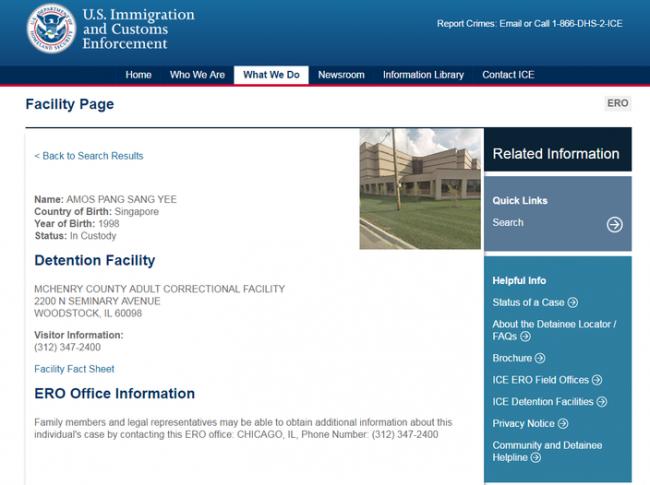Click the detention facility building photo

coord(420,188)
